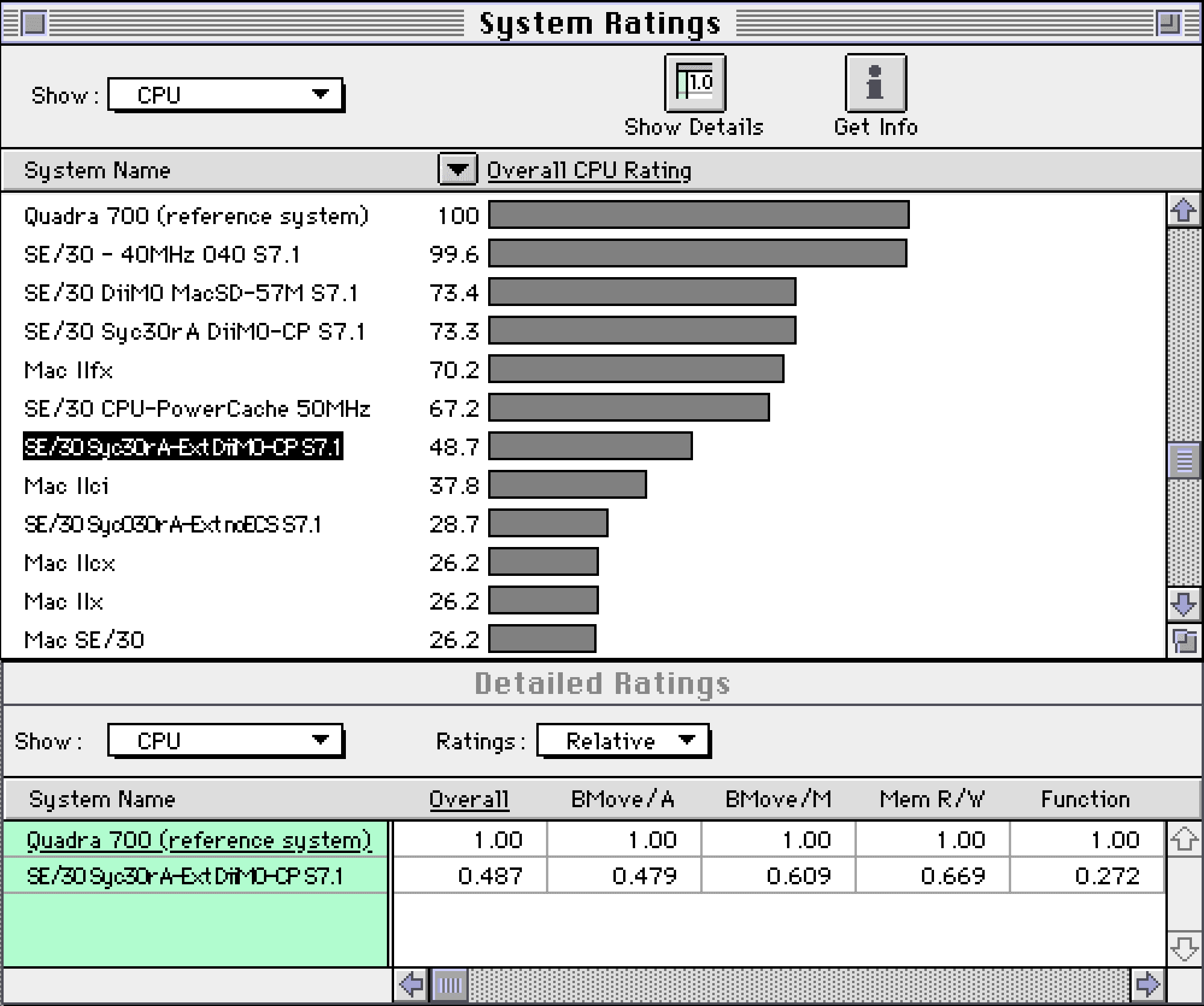The width and height of the screenshot is (1204, 1006).
Task: Click the 0.609 BMove/M cell
Action: (x=779, y=875)
